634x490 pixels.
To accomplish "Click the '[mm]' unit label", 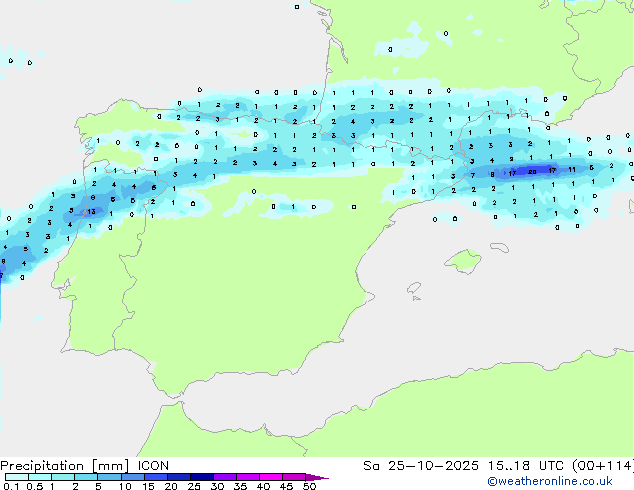I will [x=111, y=466].
